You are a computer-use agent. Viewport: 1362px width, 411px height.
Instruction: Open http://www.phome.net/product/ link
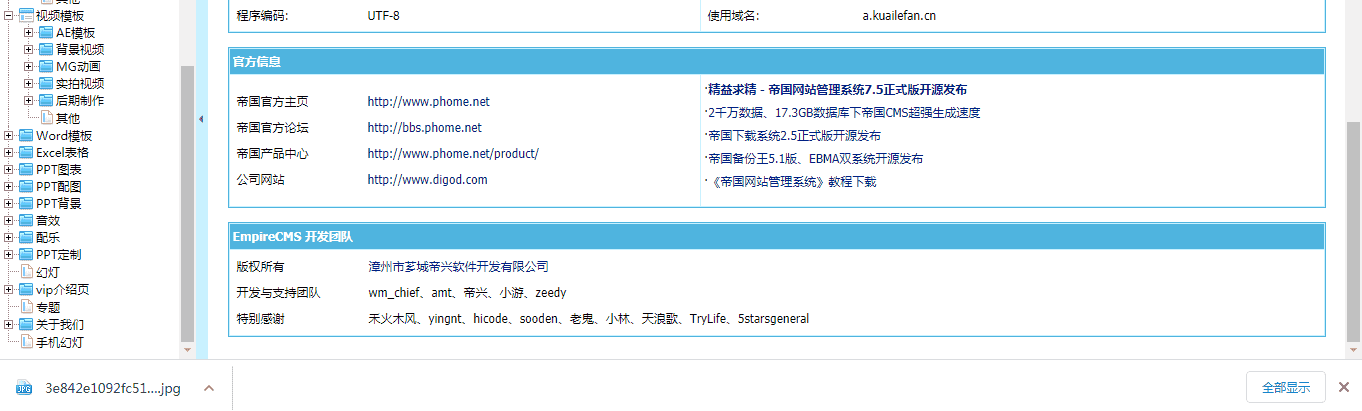pyautogui.click(x=453, y=154)
